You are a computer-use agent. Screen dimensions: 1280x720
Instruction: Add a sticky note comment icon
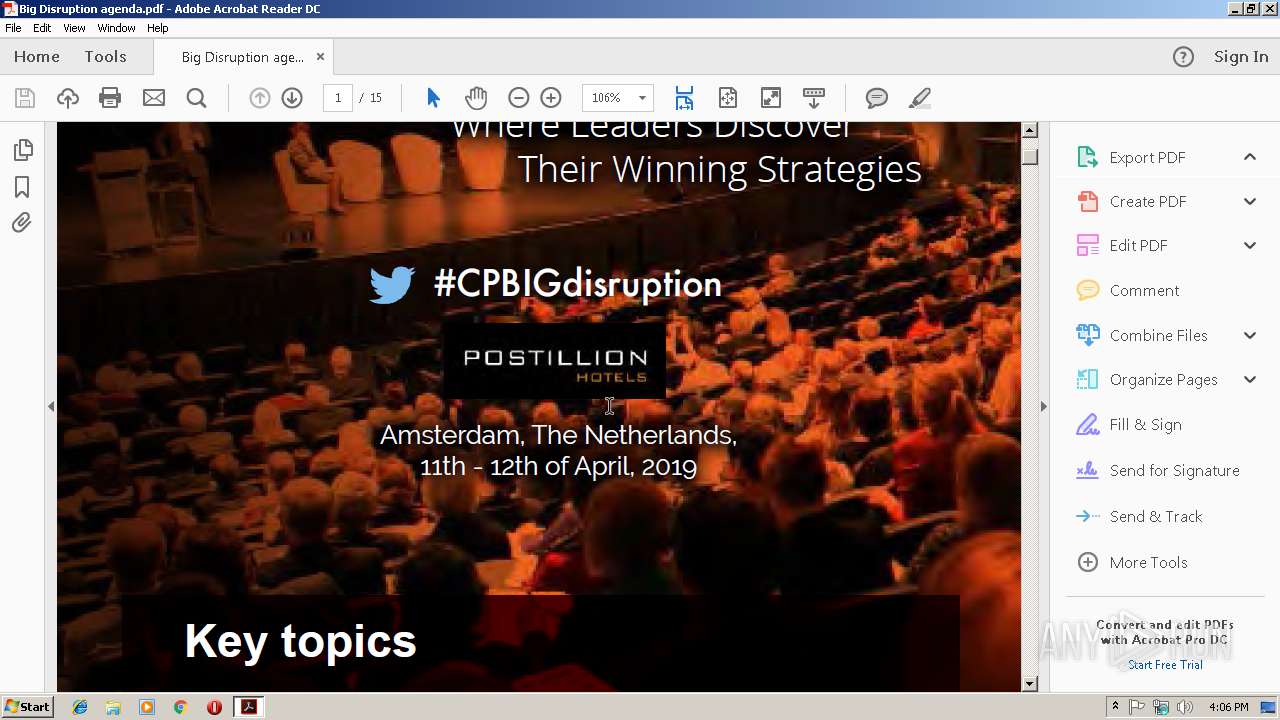(x=877, y=98)
